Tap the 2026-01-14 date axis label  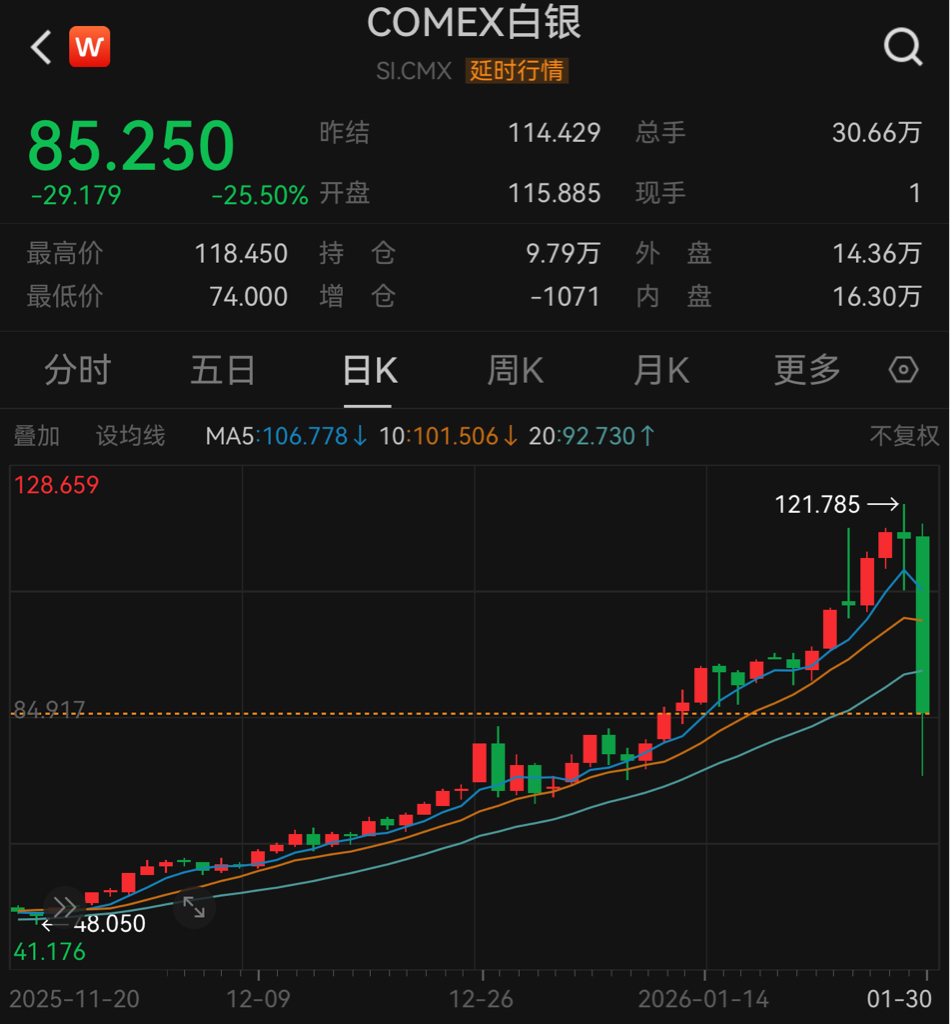point(703,999)
